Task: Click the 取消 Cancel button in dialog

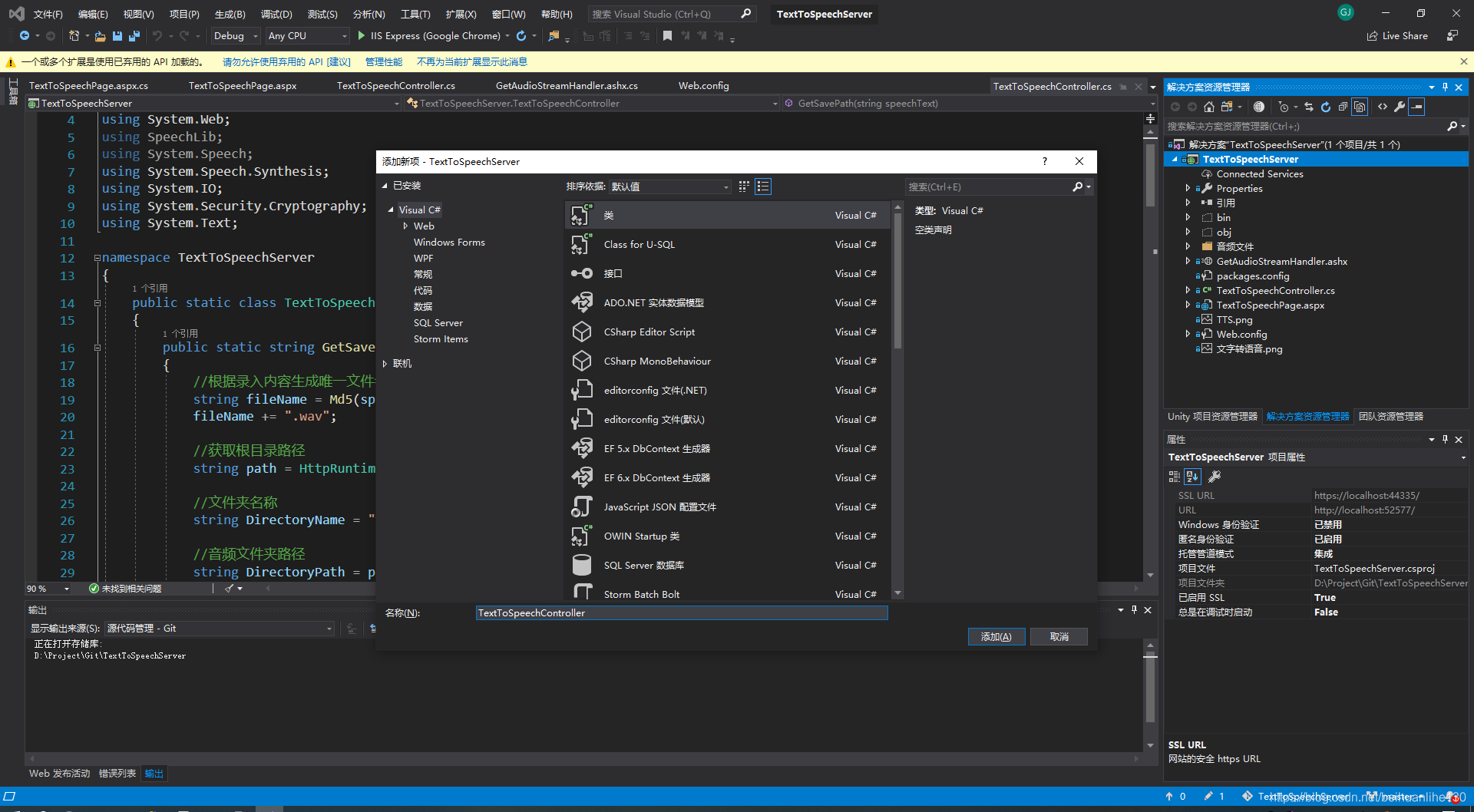Action: [x=1059, y=636]
